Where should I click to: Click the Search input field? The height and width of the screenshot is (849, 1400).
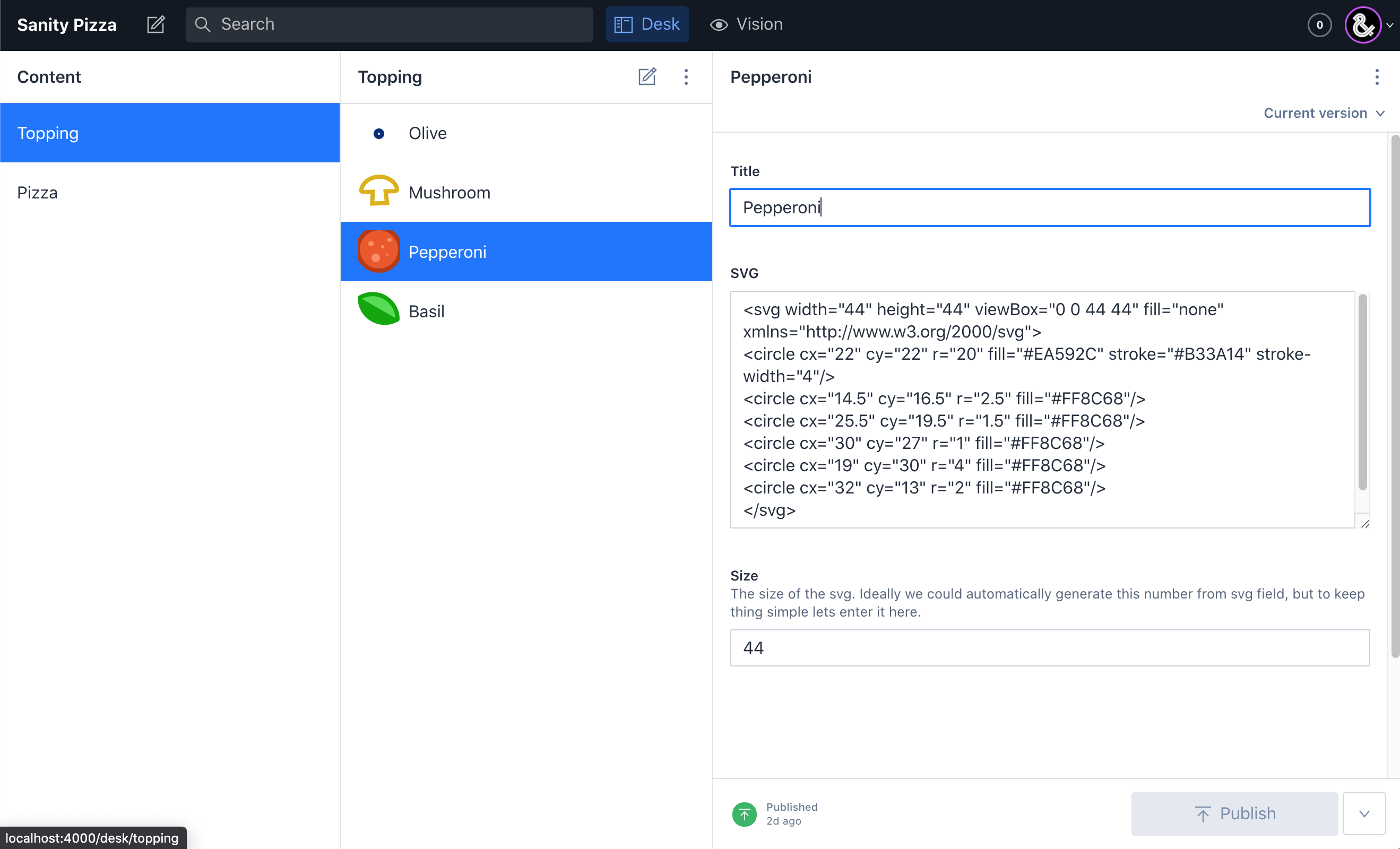(397, 24)
